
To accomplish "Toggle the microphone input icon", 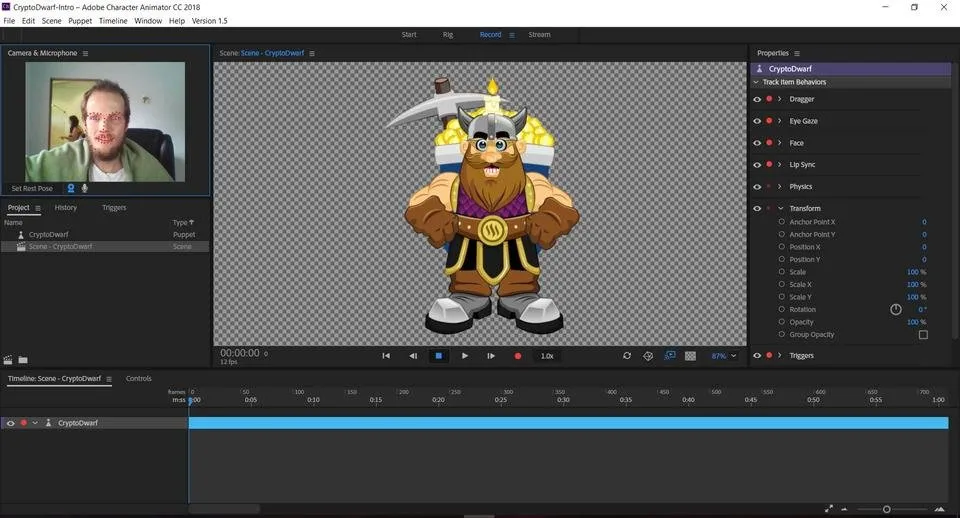I will (84, 189).
